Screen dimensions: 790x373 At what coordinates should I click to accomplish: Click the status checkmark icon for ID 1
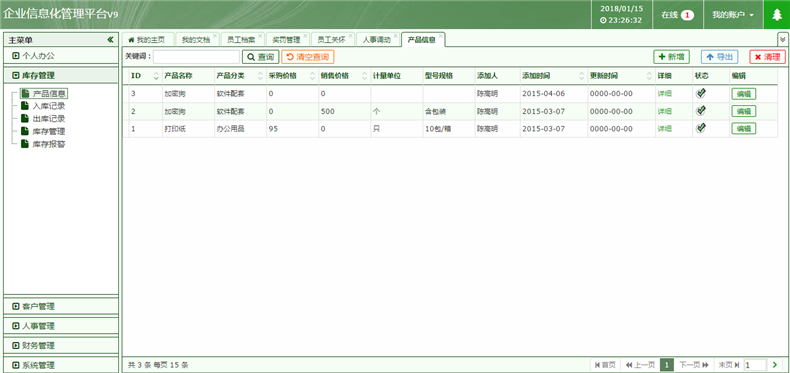pos(700,129)
